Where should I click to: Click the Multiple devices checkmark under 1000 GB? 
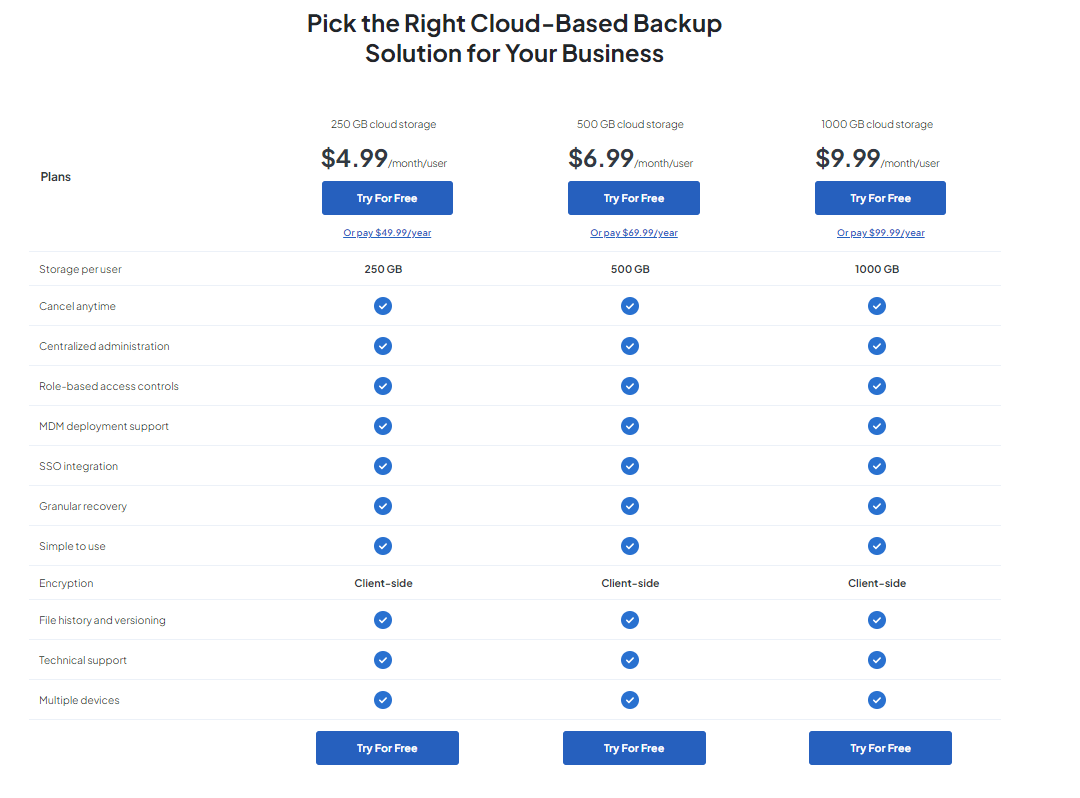click(x=877, y=700)
